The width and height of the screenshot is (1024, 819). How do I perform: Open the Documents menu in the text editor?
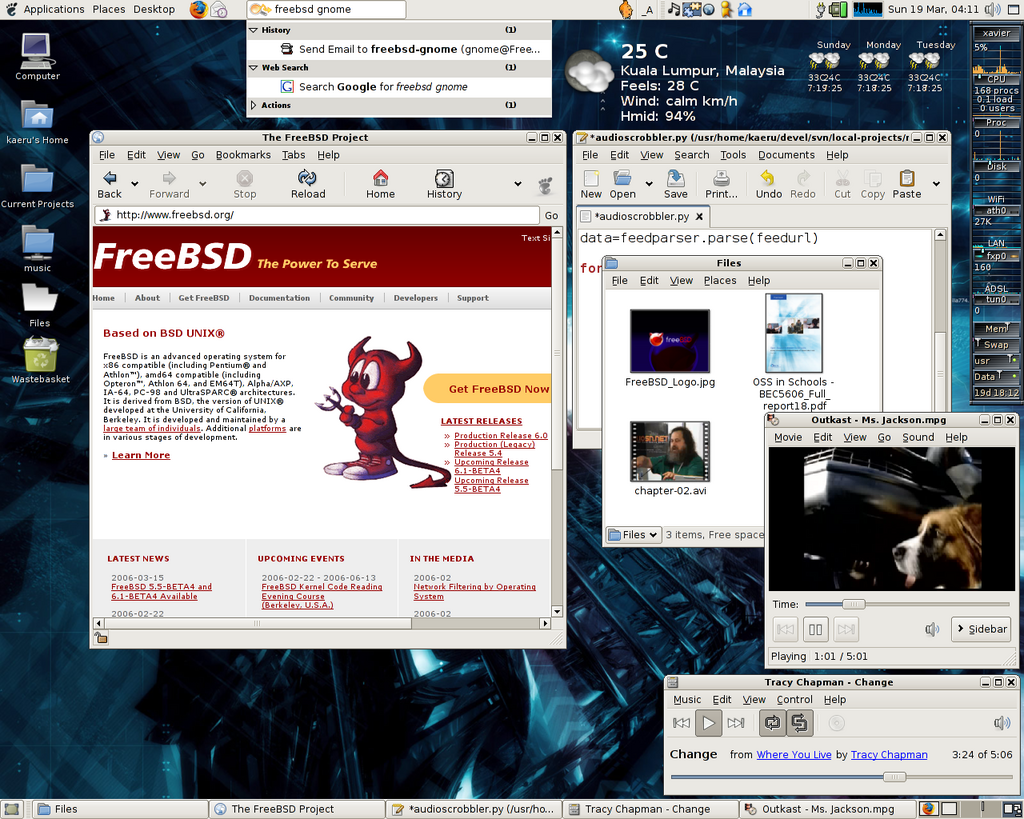pos(786,155)
